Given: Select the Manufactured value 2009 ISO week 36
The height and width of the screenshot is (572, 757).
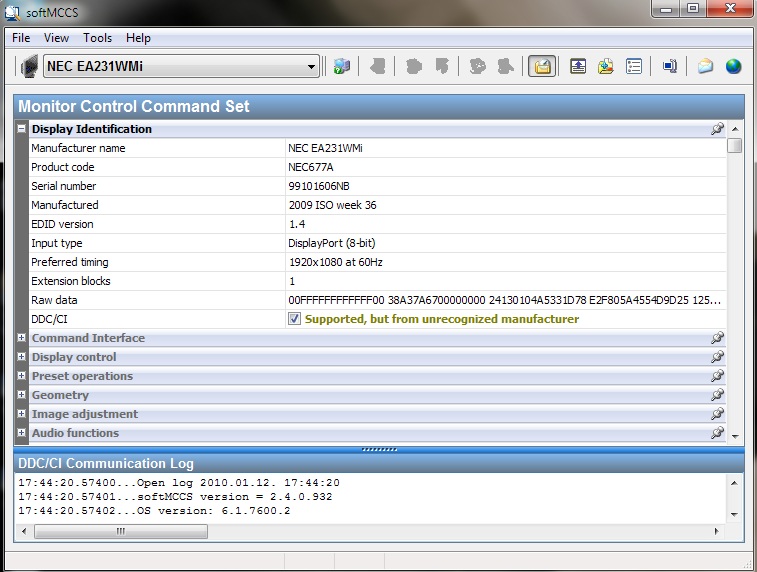Looking at the screenshot, I should (333, 205).
